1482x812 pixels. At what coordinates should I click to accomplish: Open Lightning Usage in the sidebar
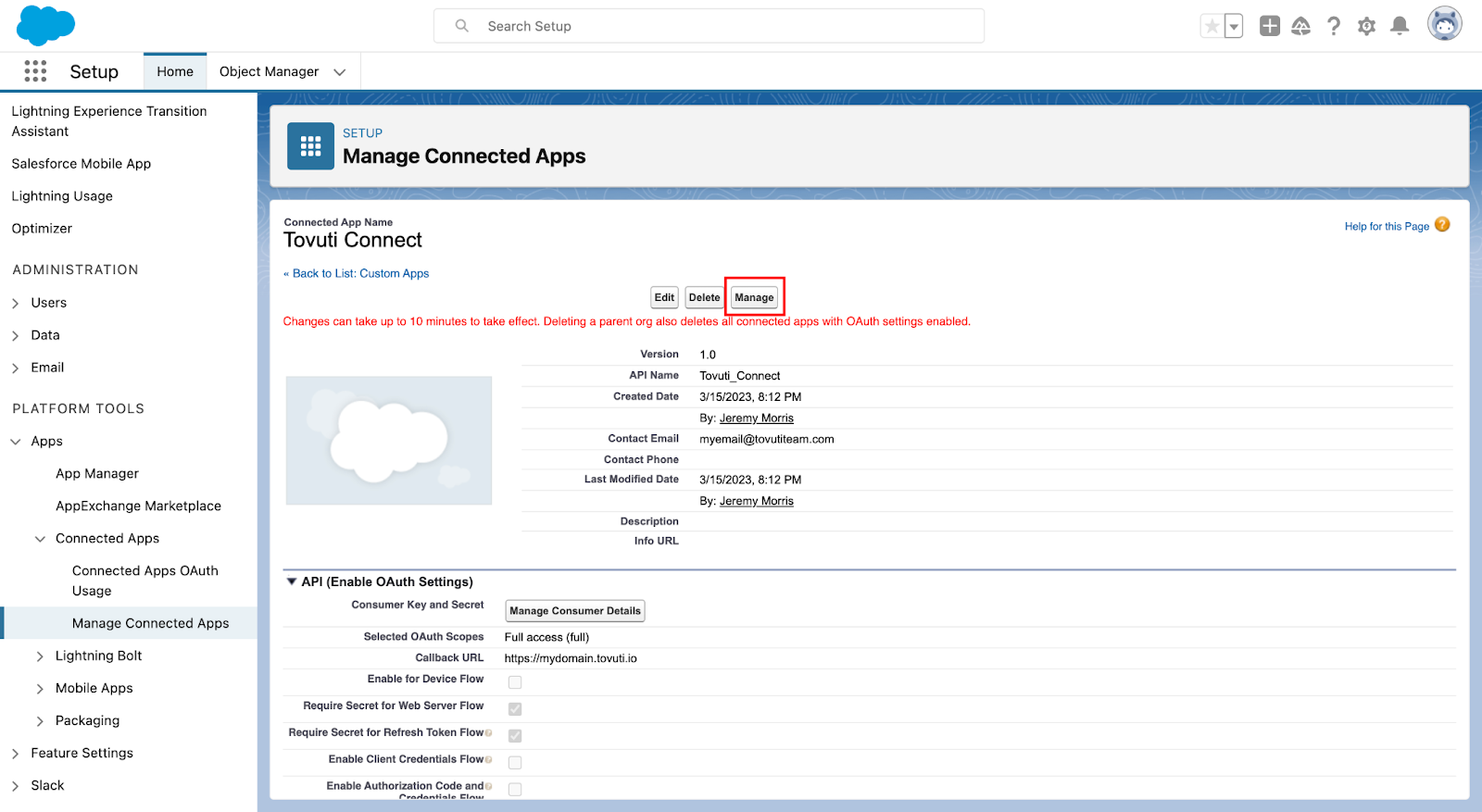pyautogui.click(x=62, y=196)
